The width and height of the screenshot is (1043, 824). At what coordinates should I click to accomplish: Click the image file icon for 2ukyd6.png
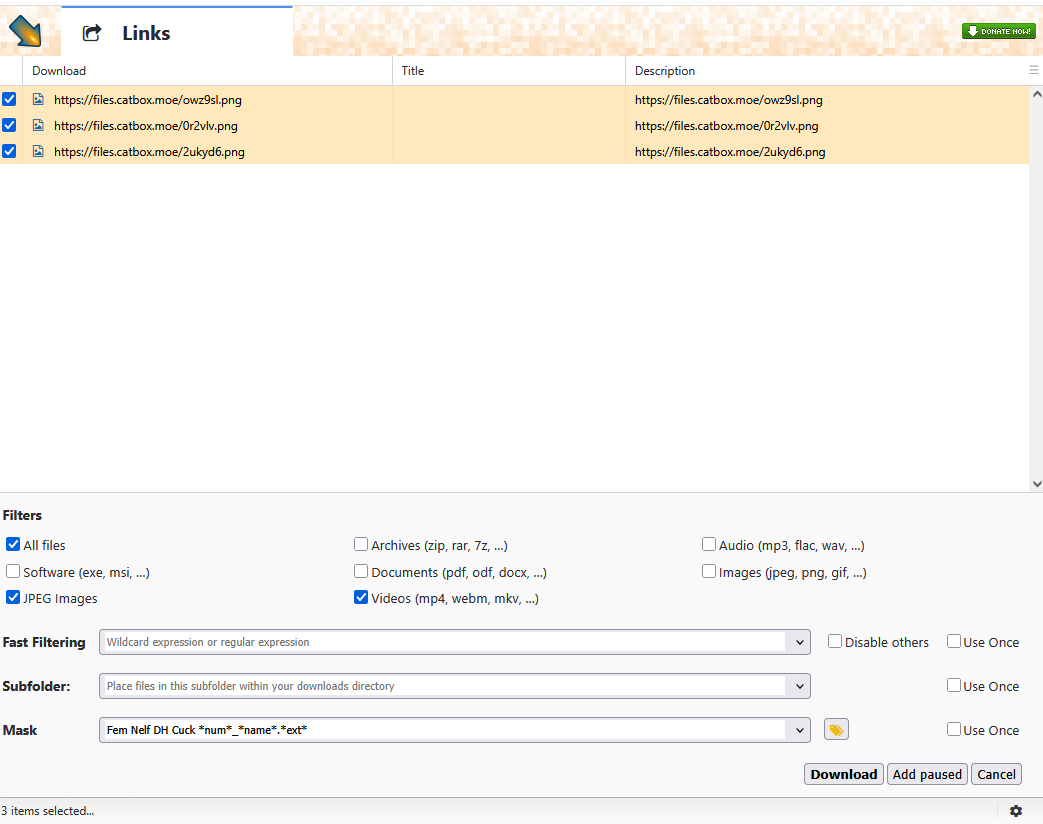pyautogui.click(x=39, y=151)
